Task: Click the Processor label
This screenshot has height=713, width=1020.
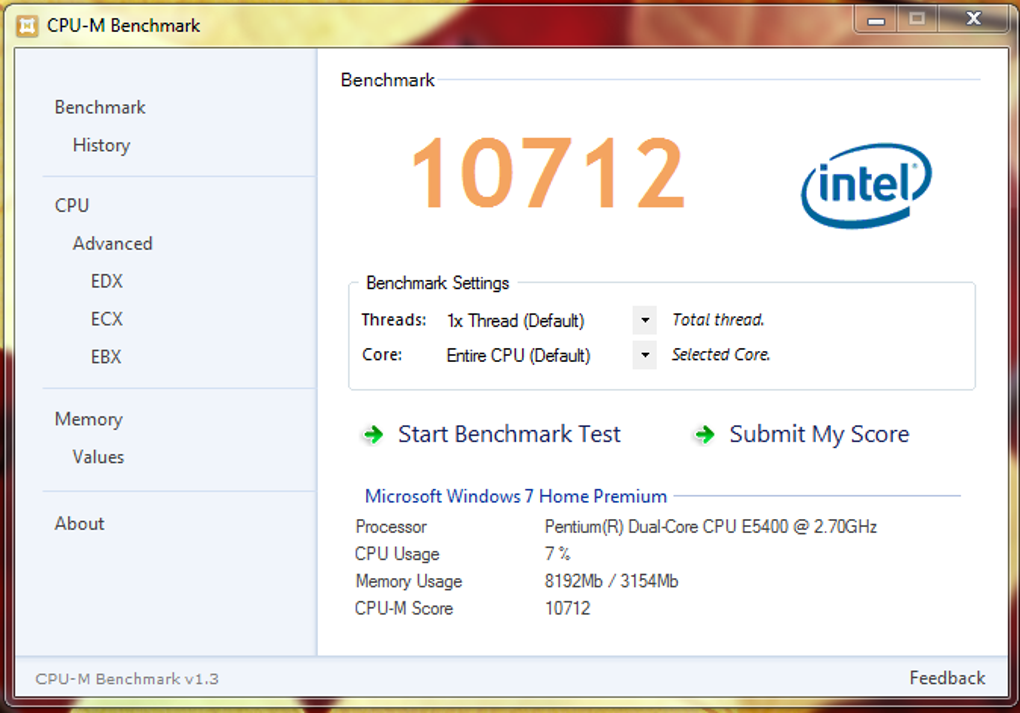Action: point(391,526)
